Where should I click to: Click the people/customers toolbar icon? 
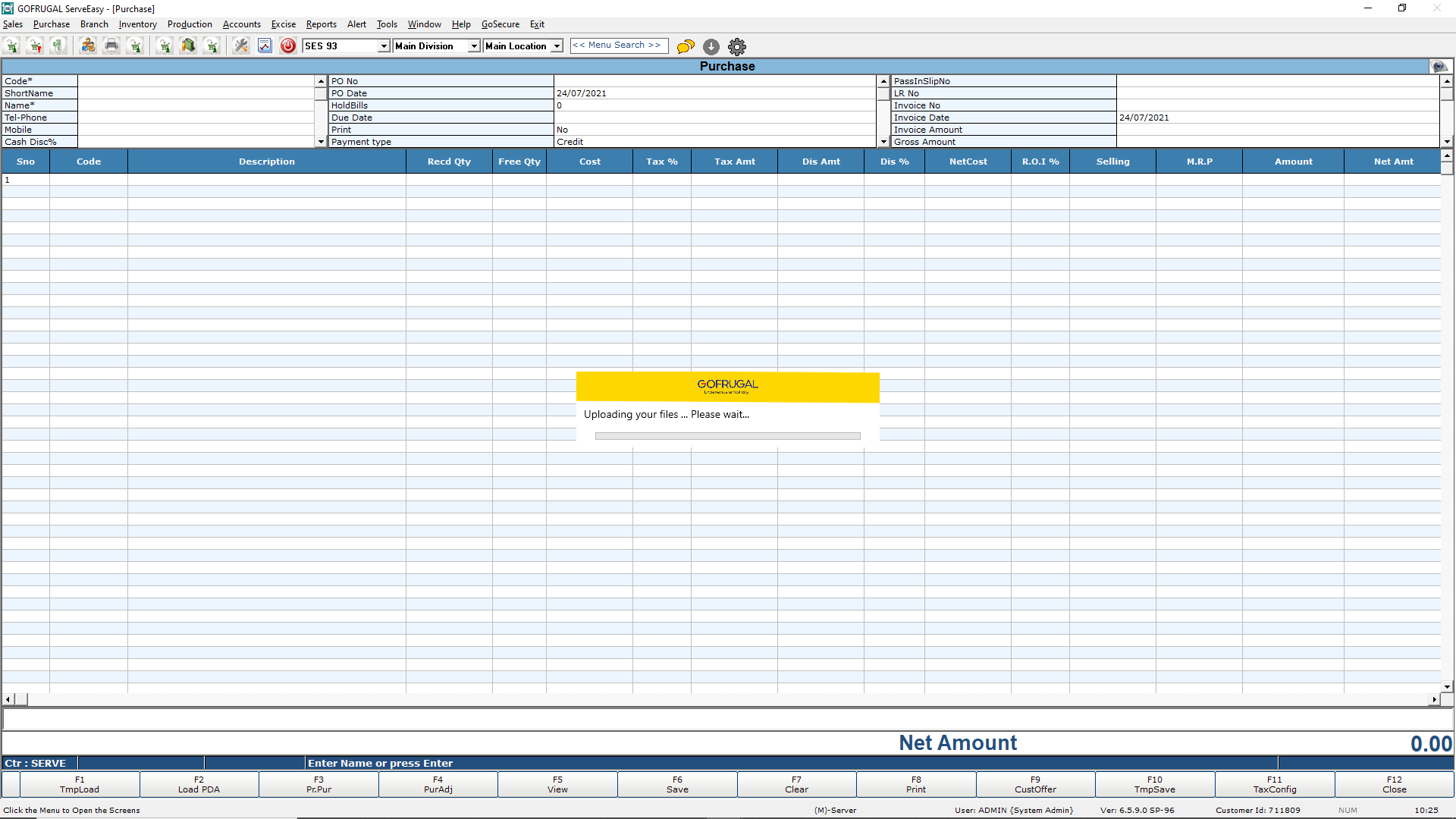click(x=88, y=46)
